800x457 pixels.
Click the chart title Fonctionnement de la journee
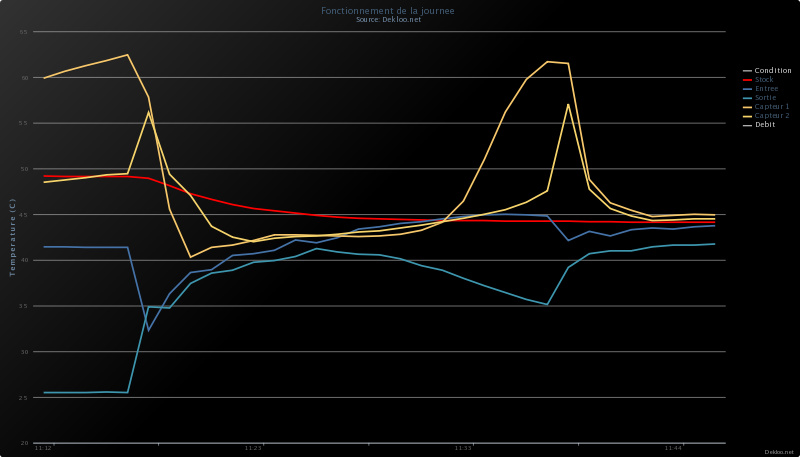coord(387,11)
